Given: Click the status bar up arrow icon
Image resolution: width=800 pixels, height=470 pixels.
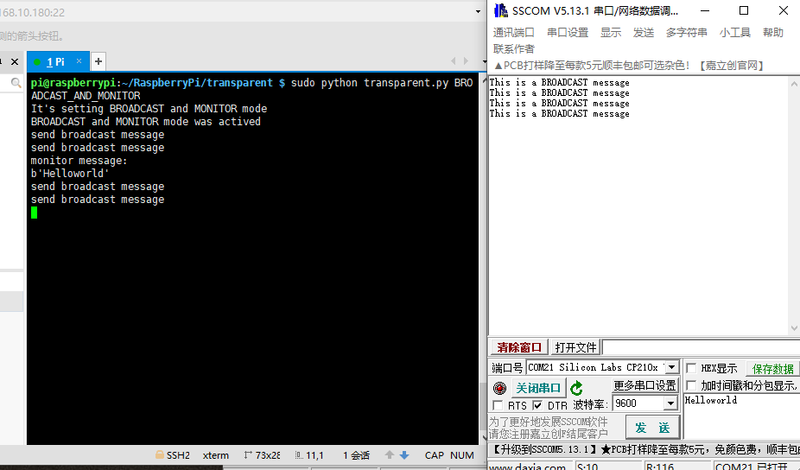Looking at the screenshot, I should coord(389,455).
